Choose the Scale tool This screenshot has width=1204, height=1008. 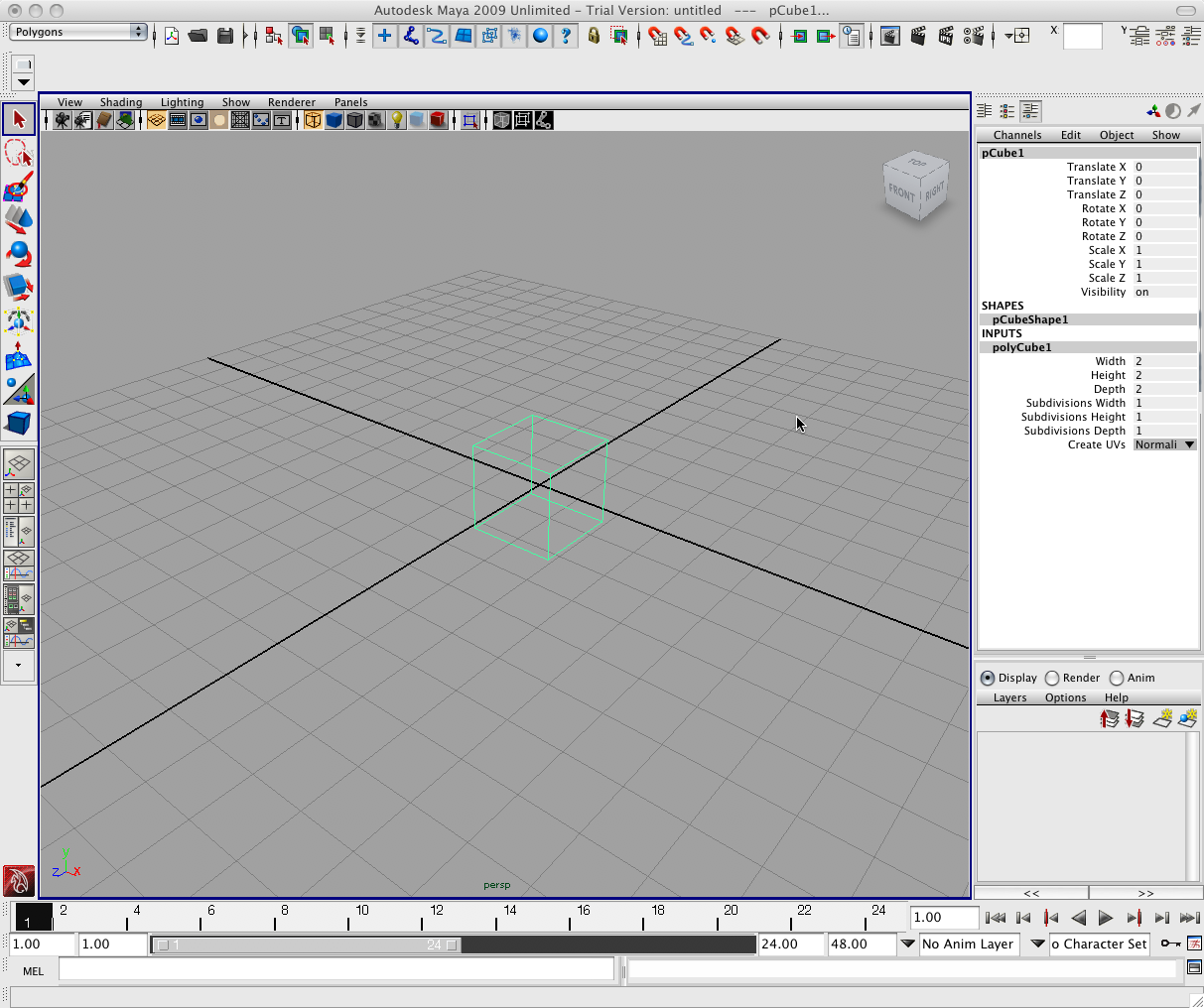pyautogui.click(x=18, y=288)
